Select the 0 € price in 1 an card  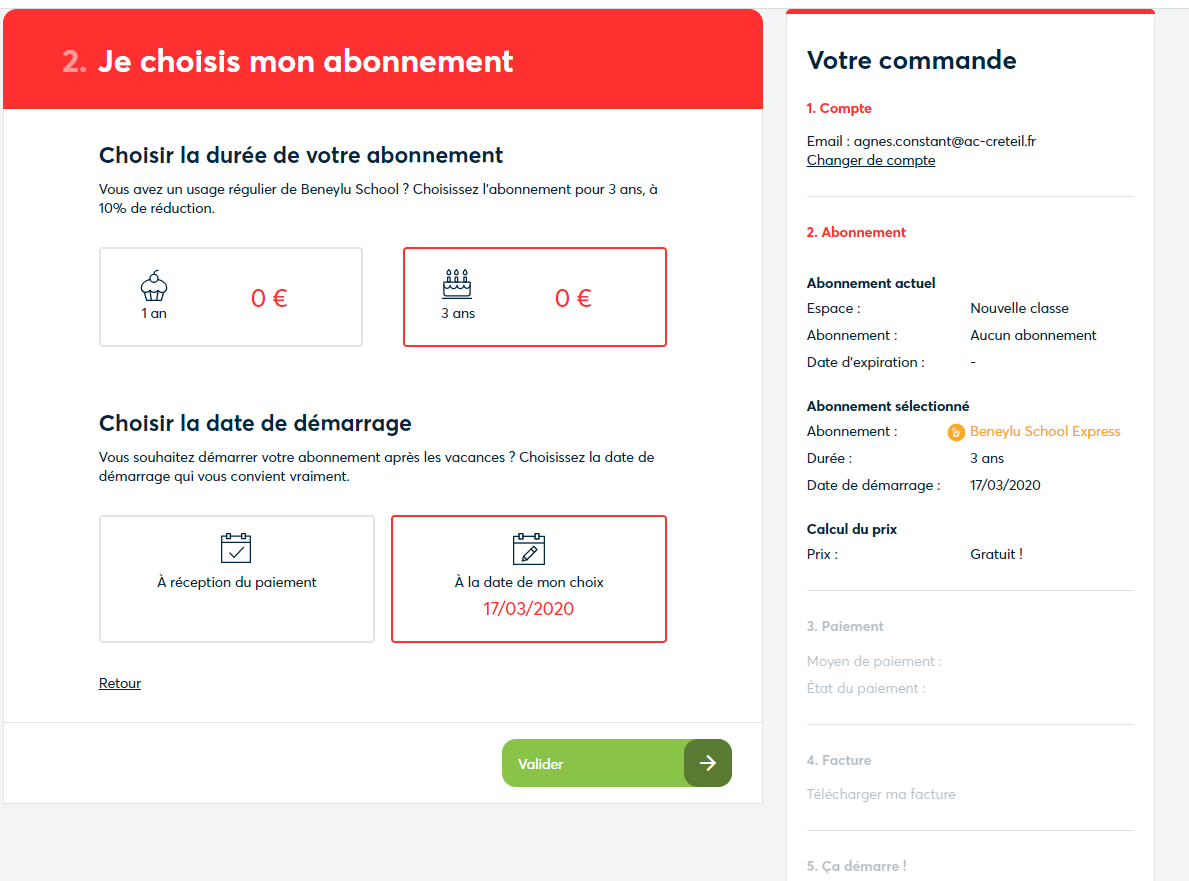(269, 298)
